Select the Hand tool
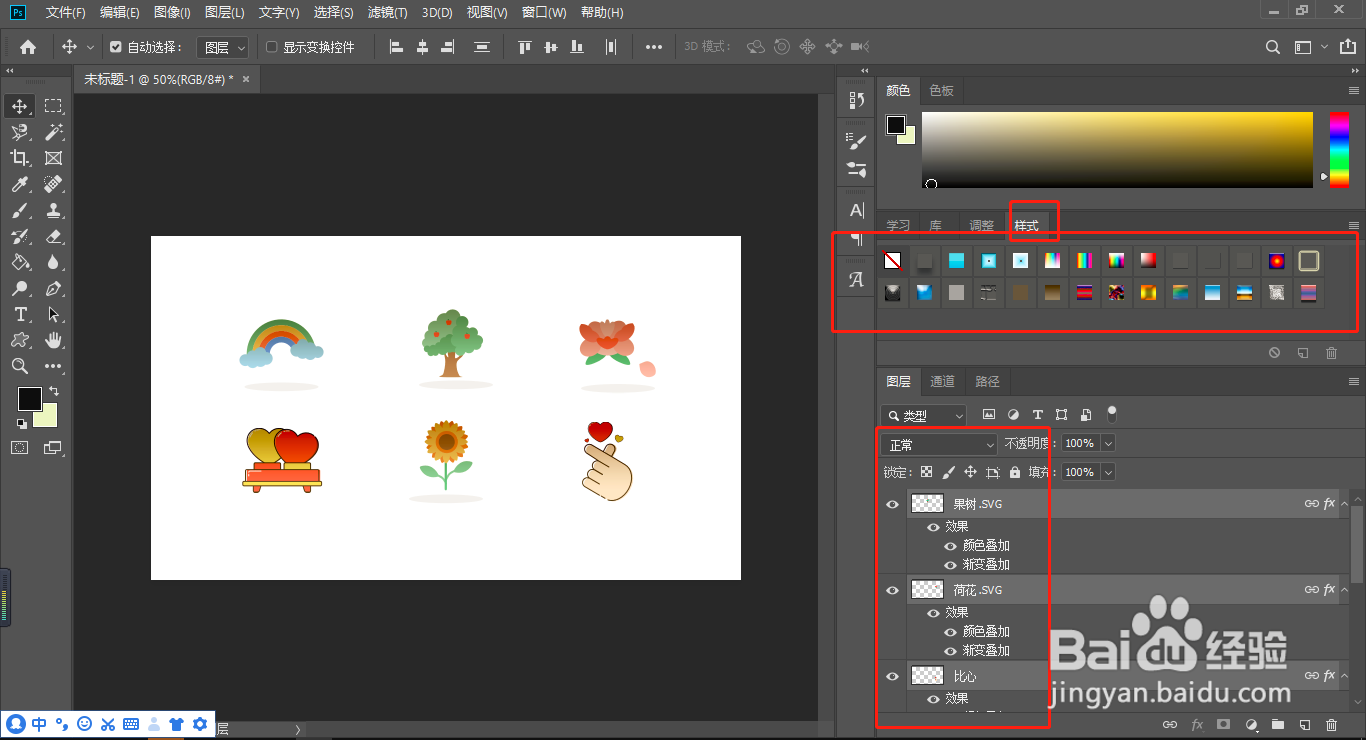Viewport: 1366px width, 740px height. 53,341
